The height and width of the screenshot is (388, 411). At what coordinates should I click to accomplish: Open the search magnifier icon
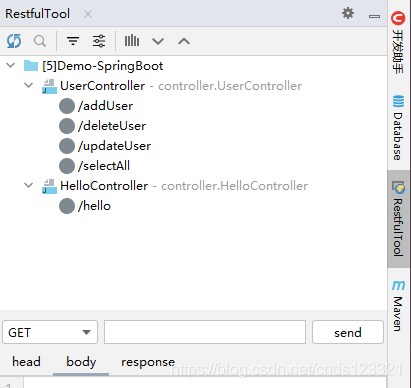40,41
